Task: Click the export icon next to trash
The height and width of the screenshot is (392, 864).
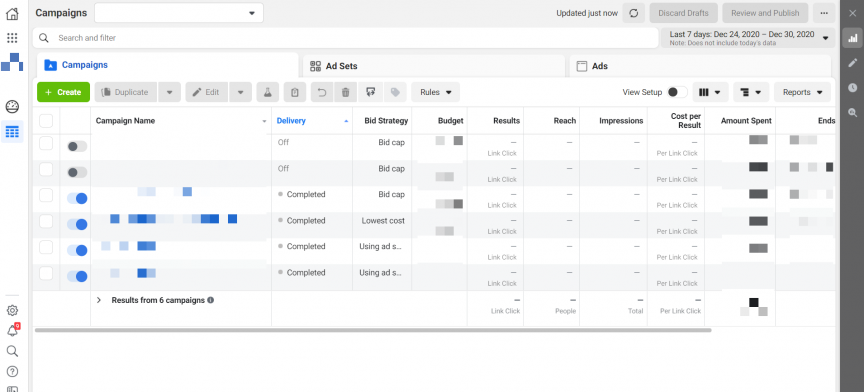Action: click(370, 92)
